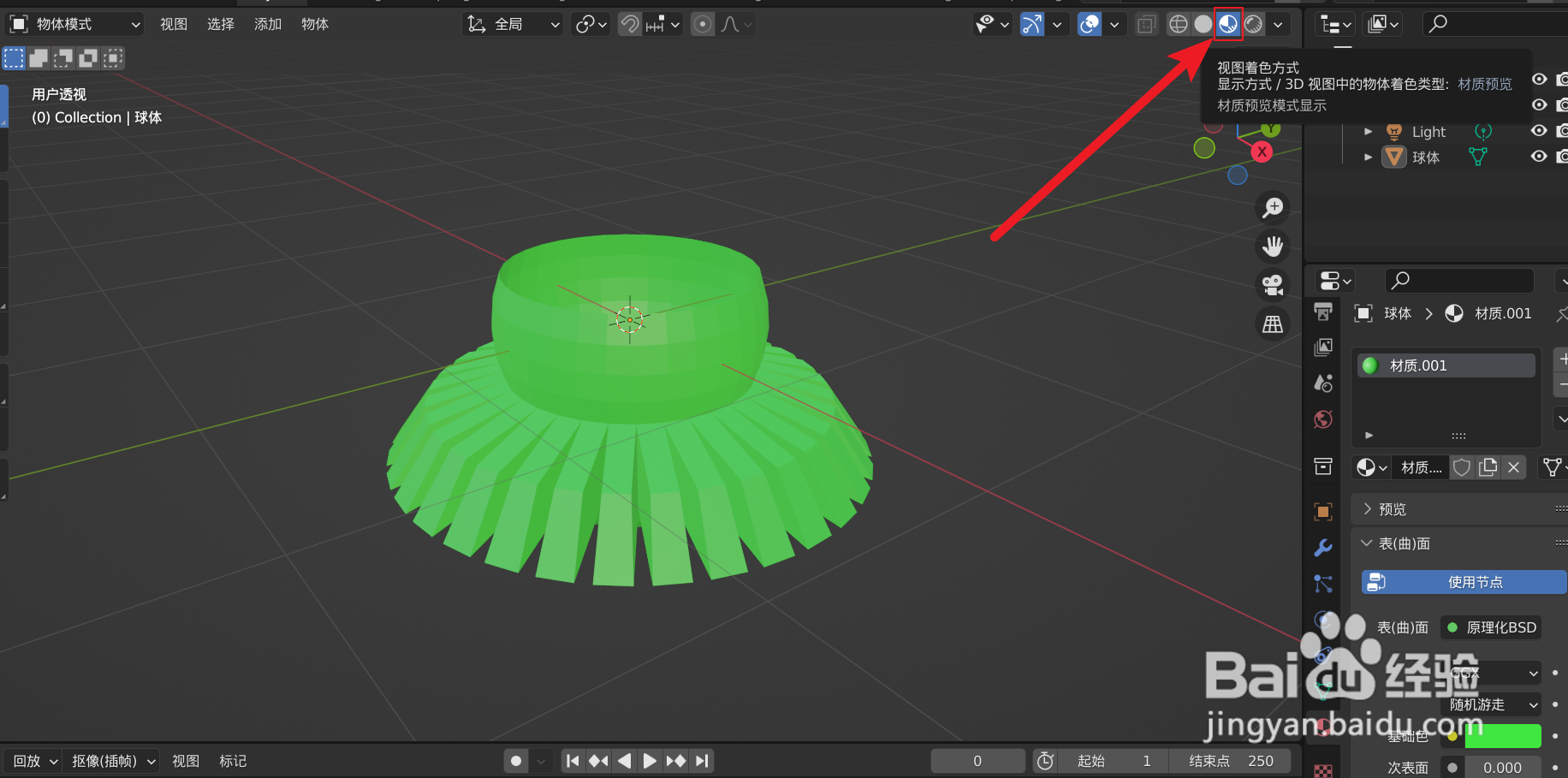Toggle camera view gizmo
1568x778 pixels.
1273,285
